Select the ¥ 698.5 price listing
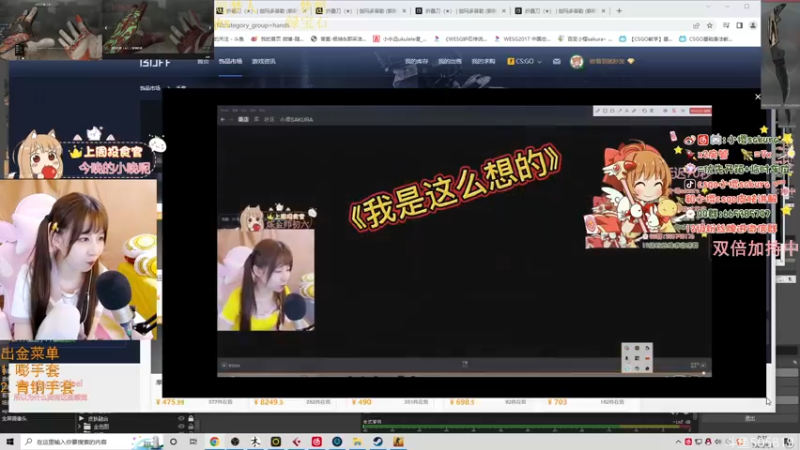 pos(462,402)
